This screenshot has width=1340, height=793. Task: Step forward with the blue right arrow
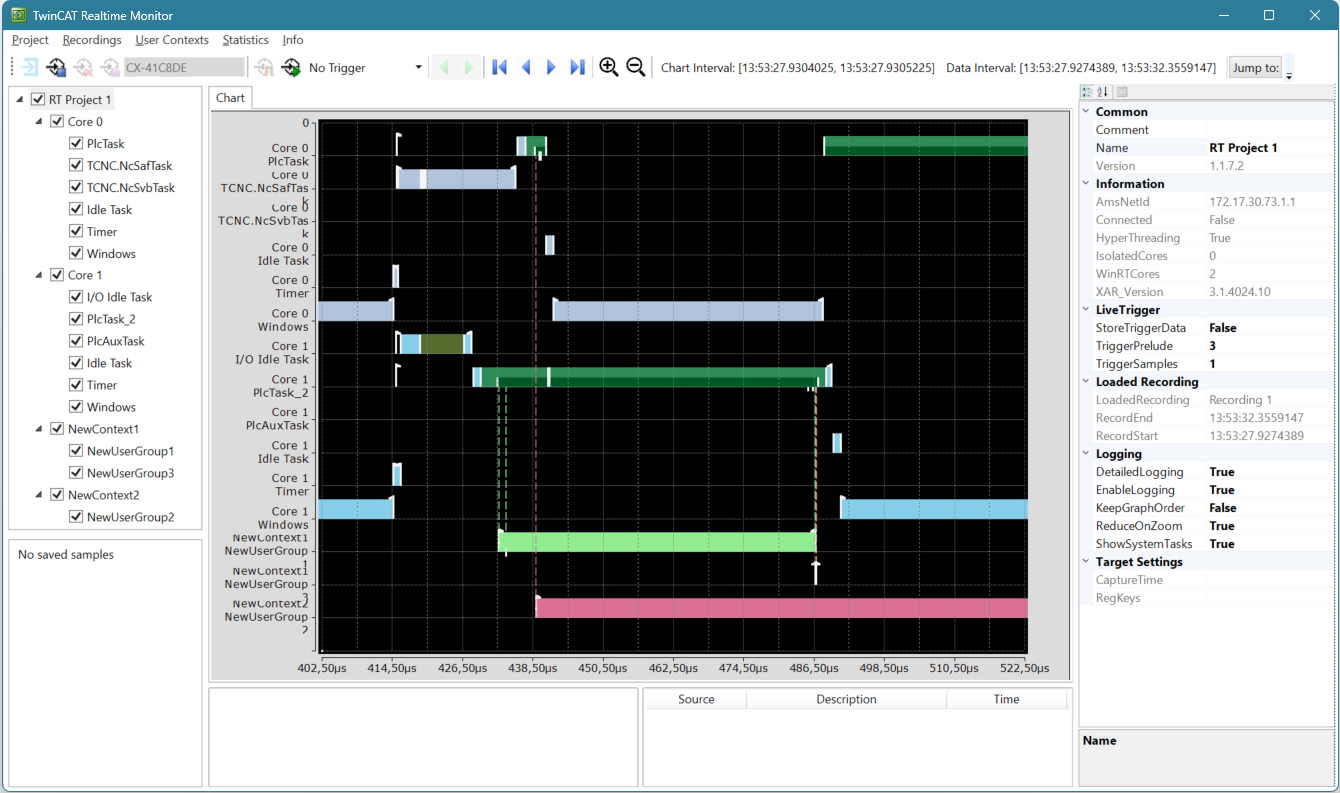pos(551,67)
